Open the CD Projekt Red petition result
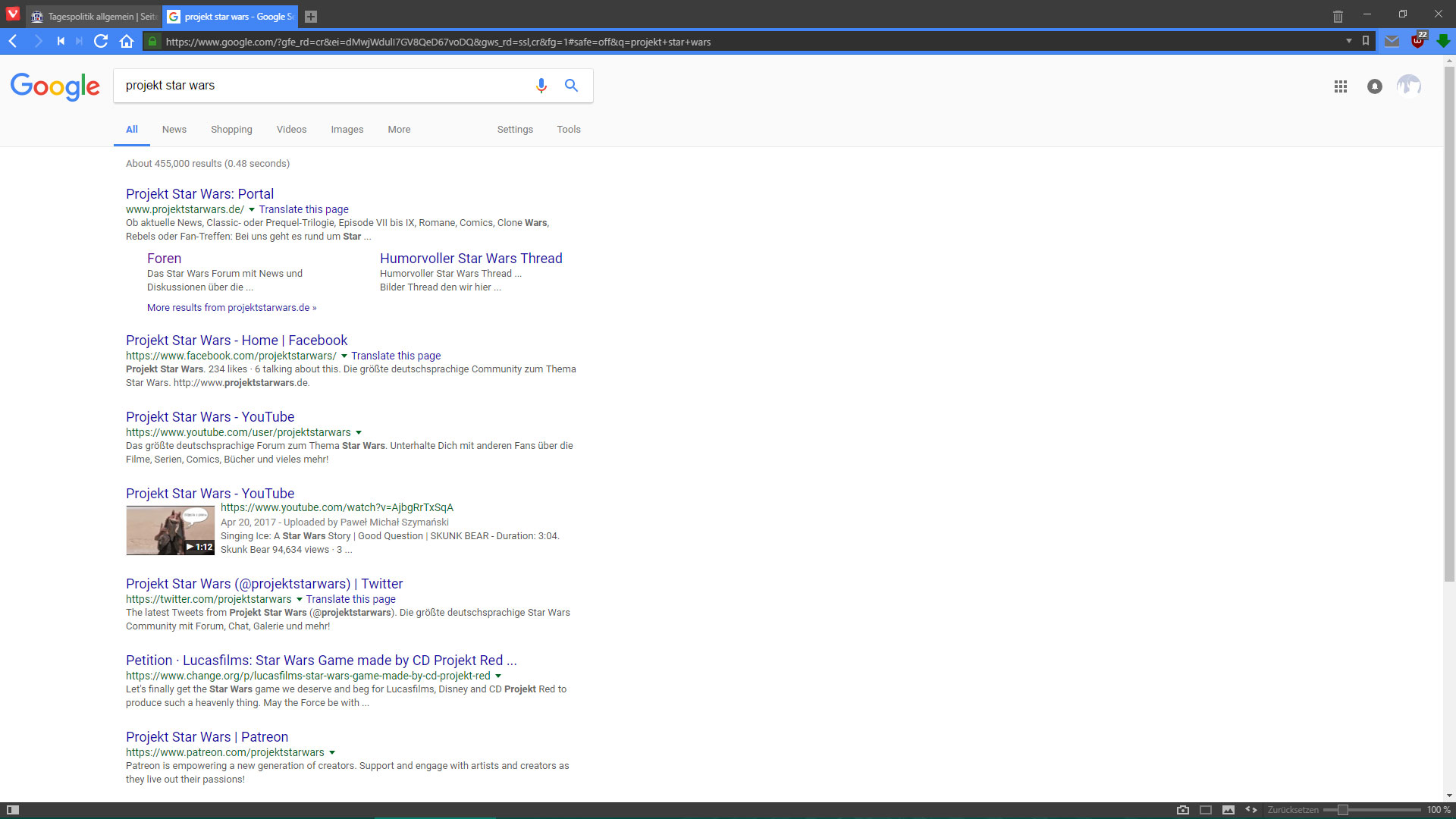This screenshot has width=1456, height=819. coord(322,661)
